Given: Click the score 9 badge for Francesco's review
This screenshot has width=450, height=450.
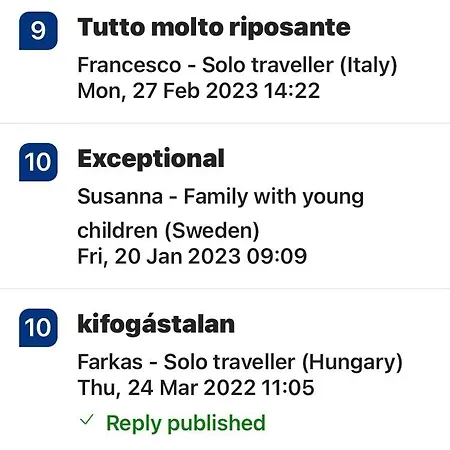Looking at the screenshot, I should pos(38,31).
